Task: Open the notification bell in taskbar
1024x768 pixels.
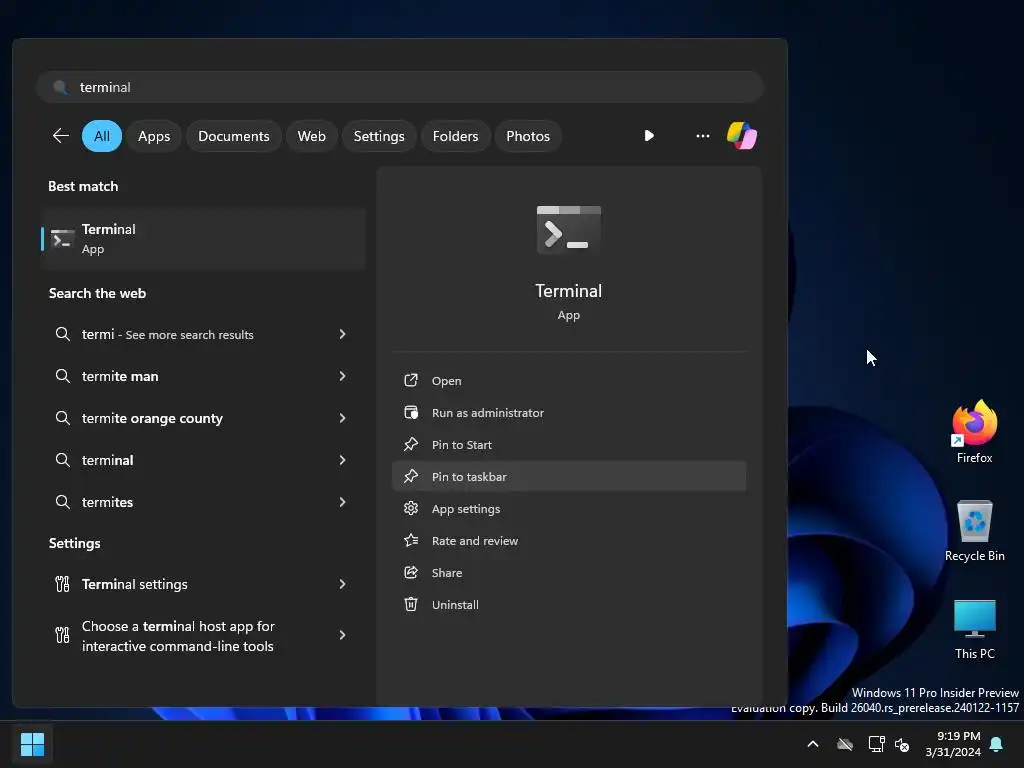Action: click(997, 744)
